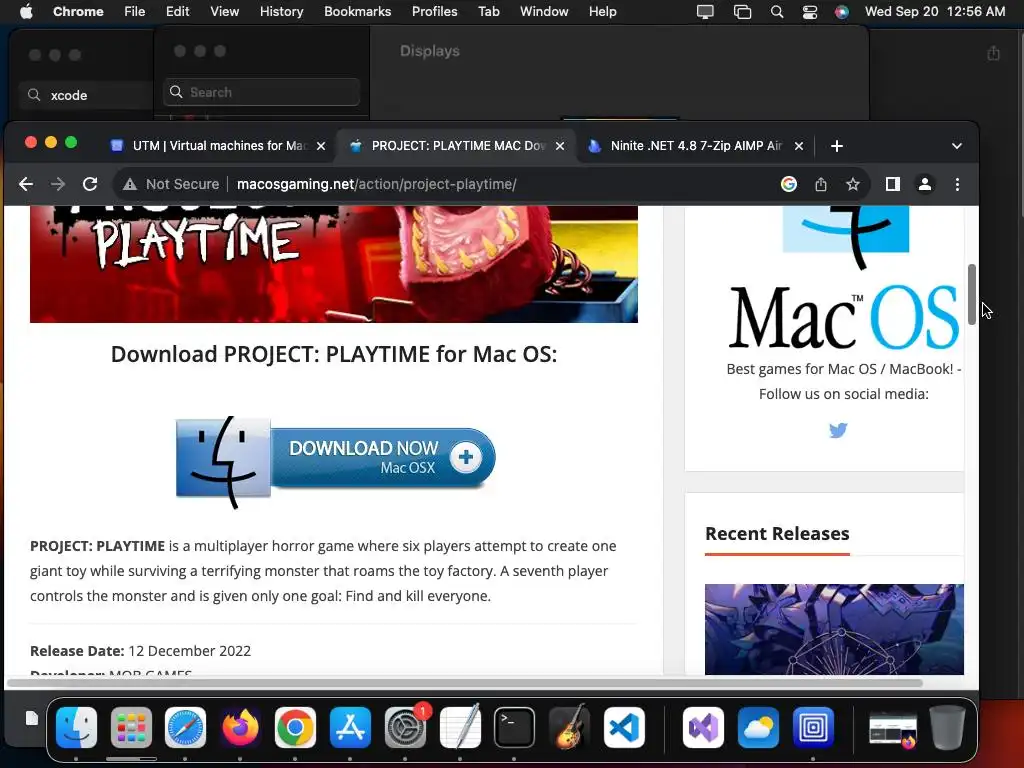Open the Window menu
This screenshot has height=768, width=1024.
tap(544, 12)
